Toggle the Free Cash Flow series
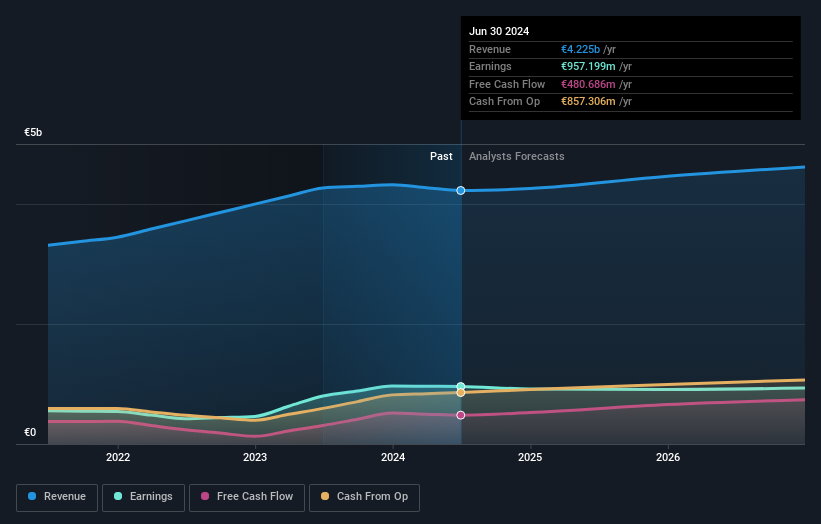821x524 pixels. click(247, 497)
